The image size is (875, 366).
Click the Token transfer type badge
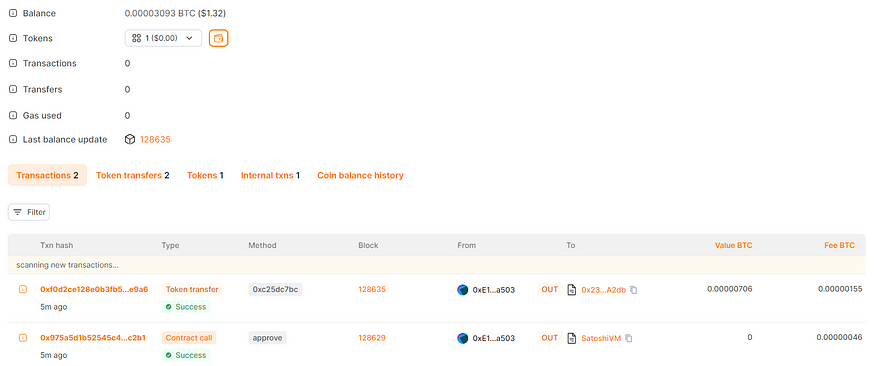[x=192, y=289]
